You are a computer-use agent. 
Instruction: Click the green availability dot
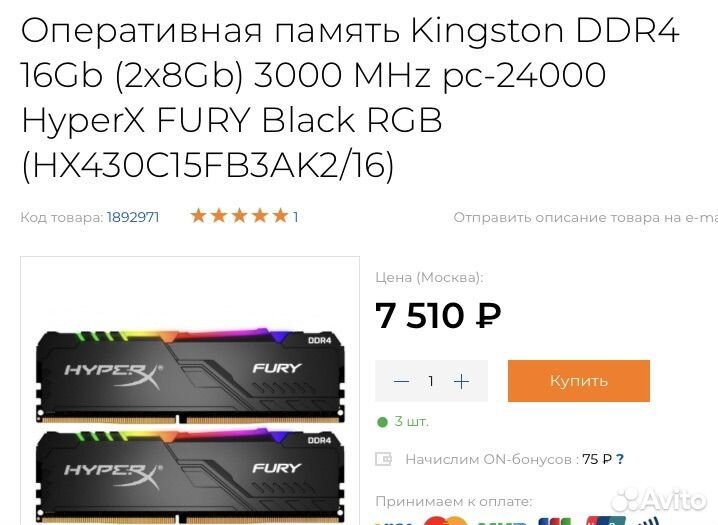pyautogui.click(x=382, y=422)
